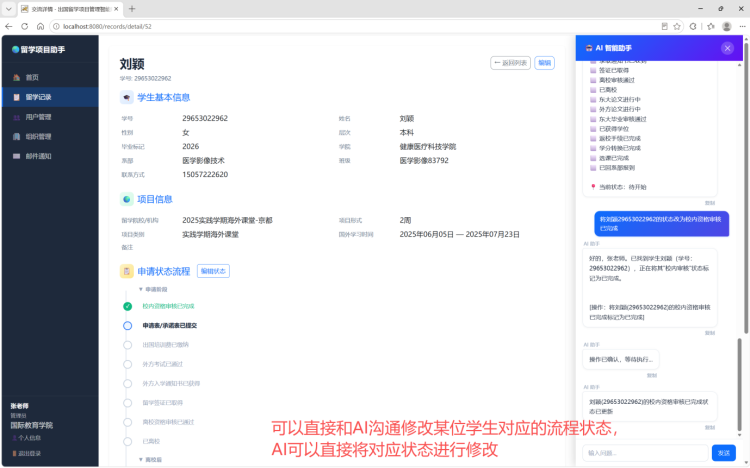
Task: Click the circle for 离校资格审核已通过
Action: (x=127, y=422)
